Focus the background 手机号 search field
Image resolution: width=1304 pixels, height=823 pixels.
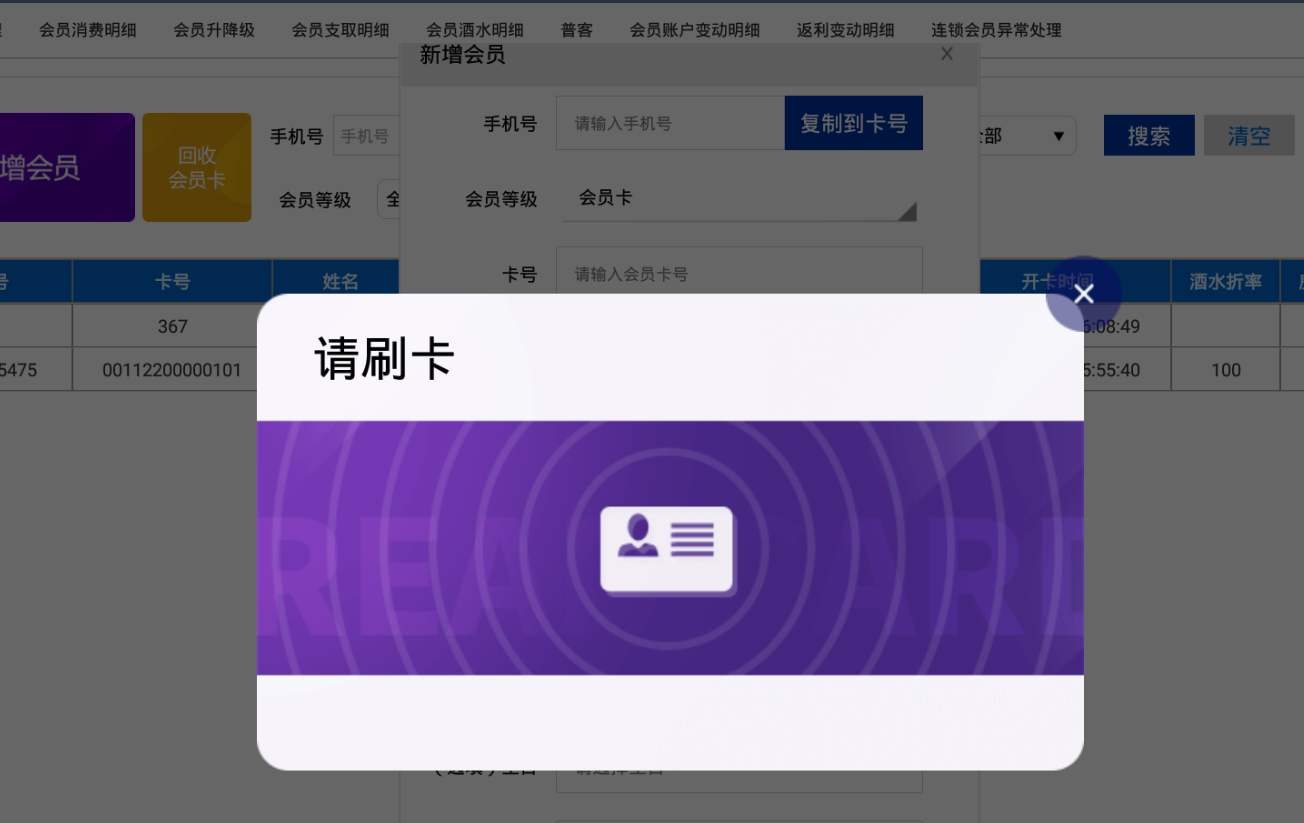tap(367, 136)
